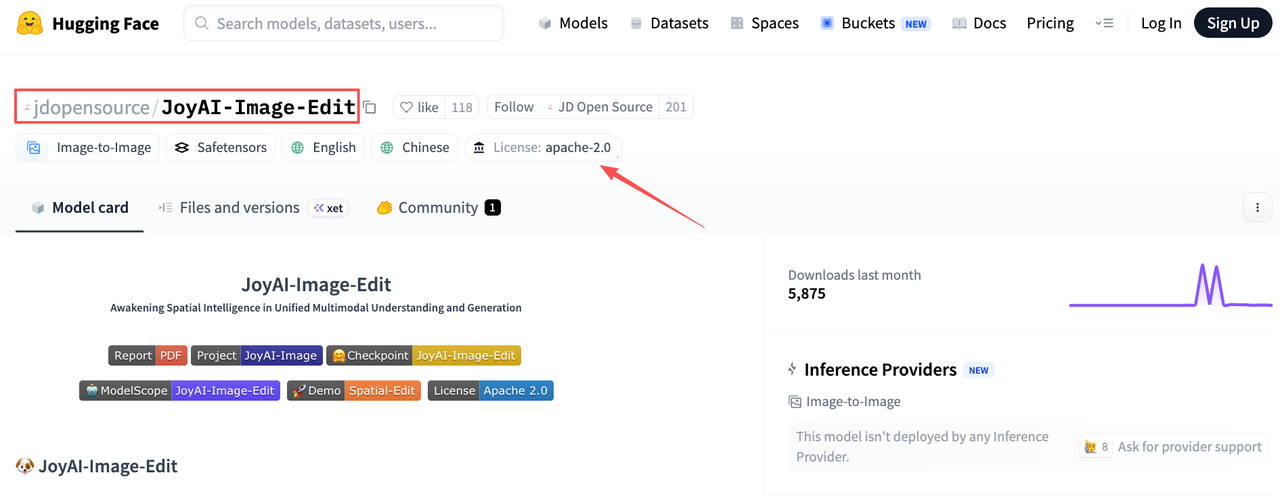Click the Sign Up button
Image resolution: width=1280 pixels, height=498 pixels.
pos(1233,23)
